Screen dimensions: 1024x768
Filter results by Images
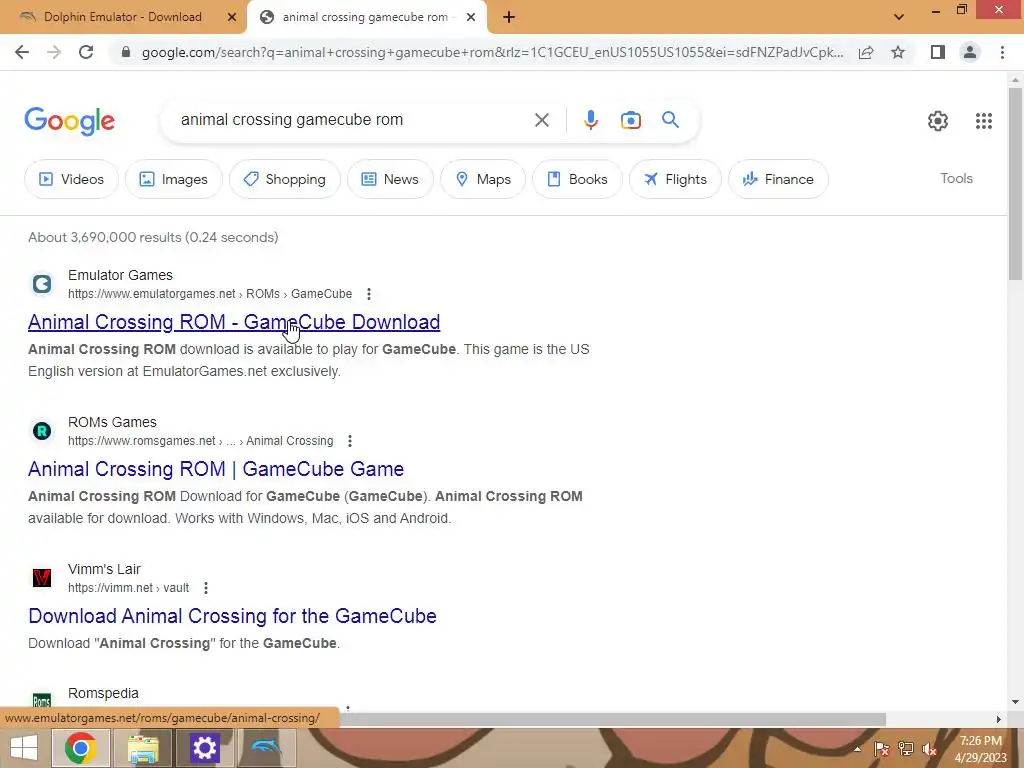tap(174, 179)
